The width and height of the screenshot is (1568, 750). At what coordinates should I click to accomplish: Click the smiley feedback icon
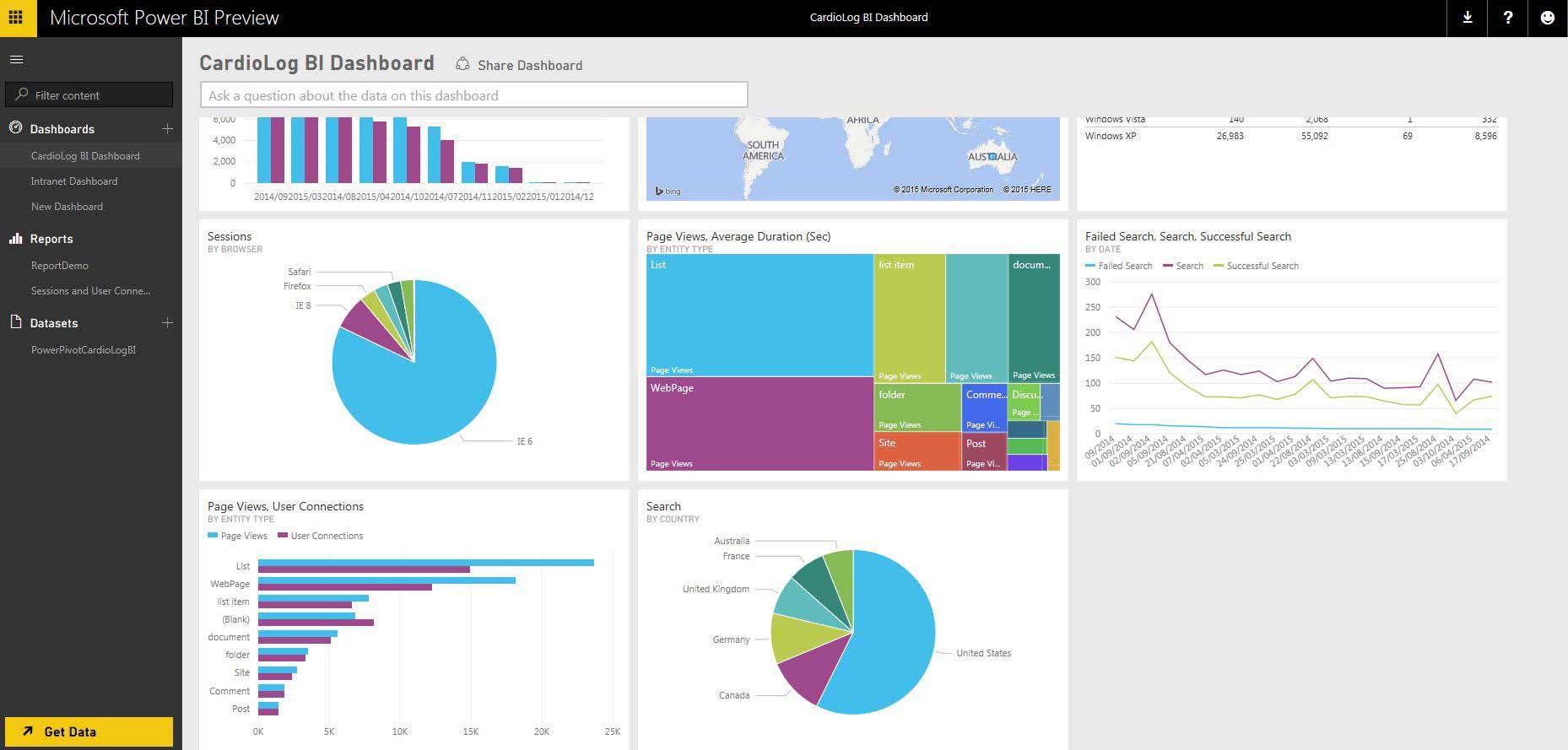pyautogui.click(x=1548, y=18)
